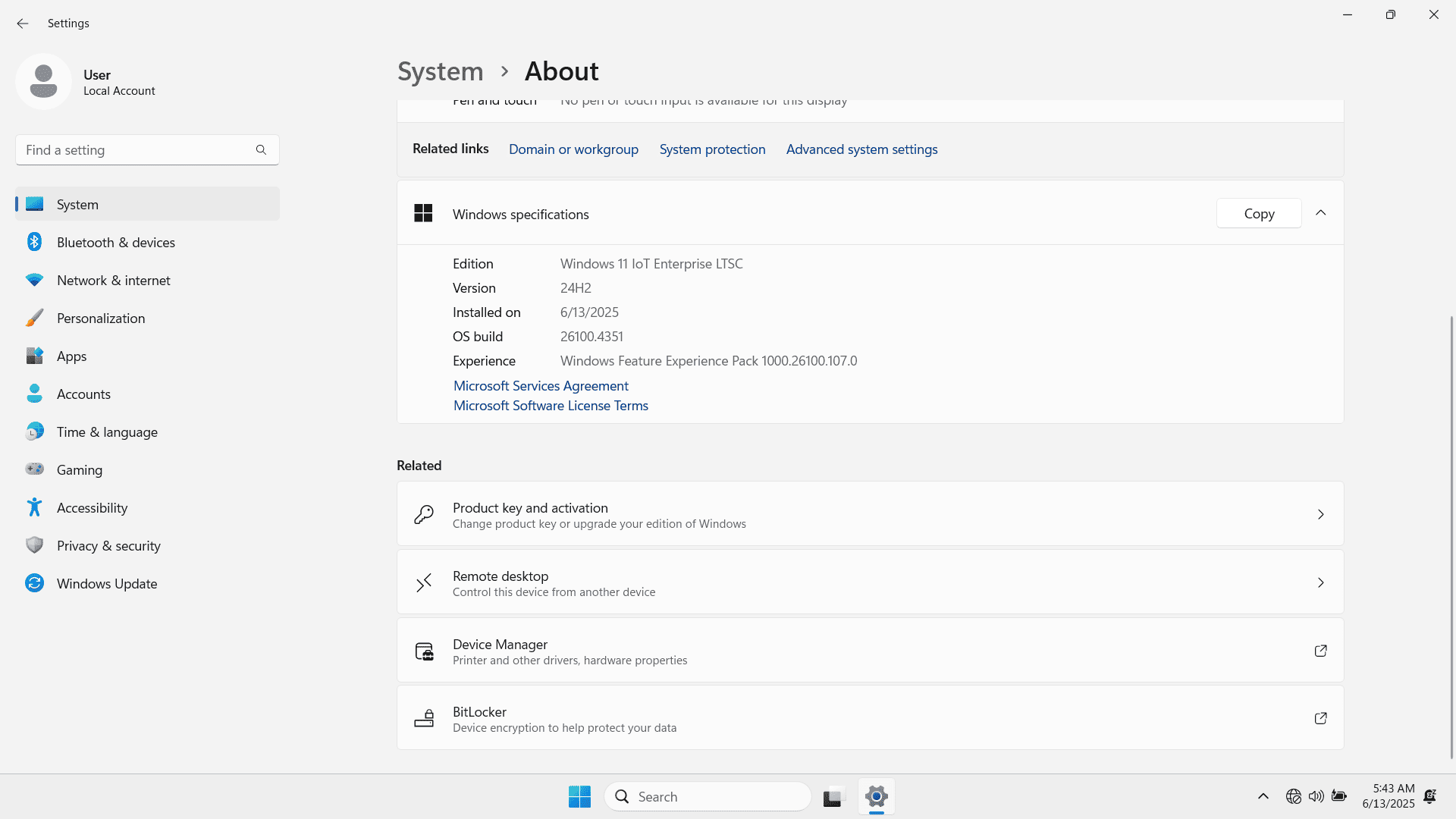Expand Product key and activation chevron
1456x819 pixels.
pyautogui.click(x=1320, y=515)
